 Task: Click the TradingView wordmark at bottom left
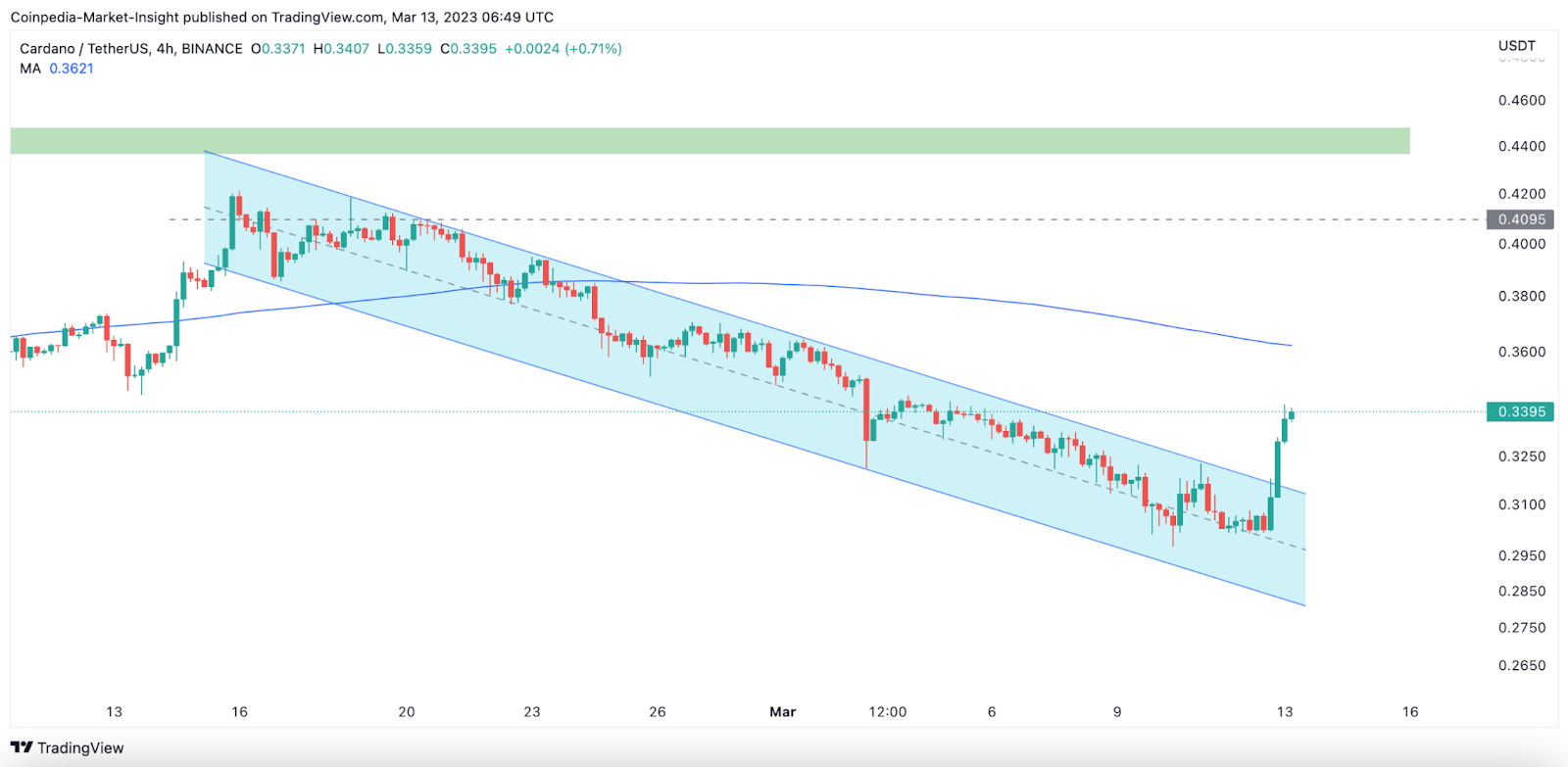80,748
